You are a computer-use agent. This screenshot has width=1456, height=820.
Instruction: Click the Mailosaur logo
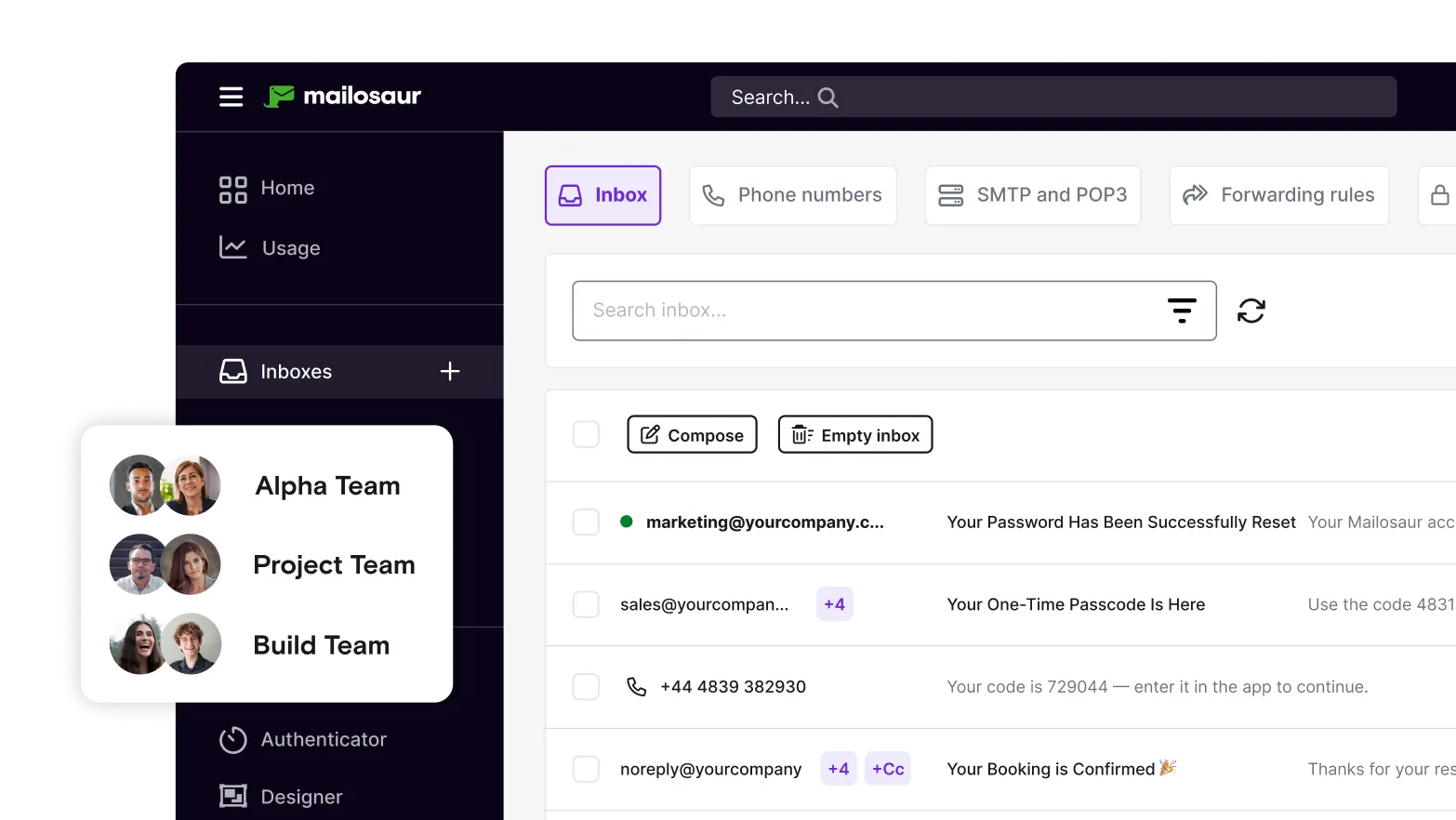(343, 96)
